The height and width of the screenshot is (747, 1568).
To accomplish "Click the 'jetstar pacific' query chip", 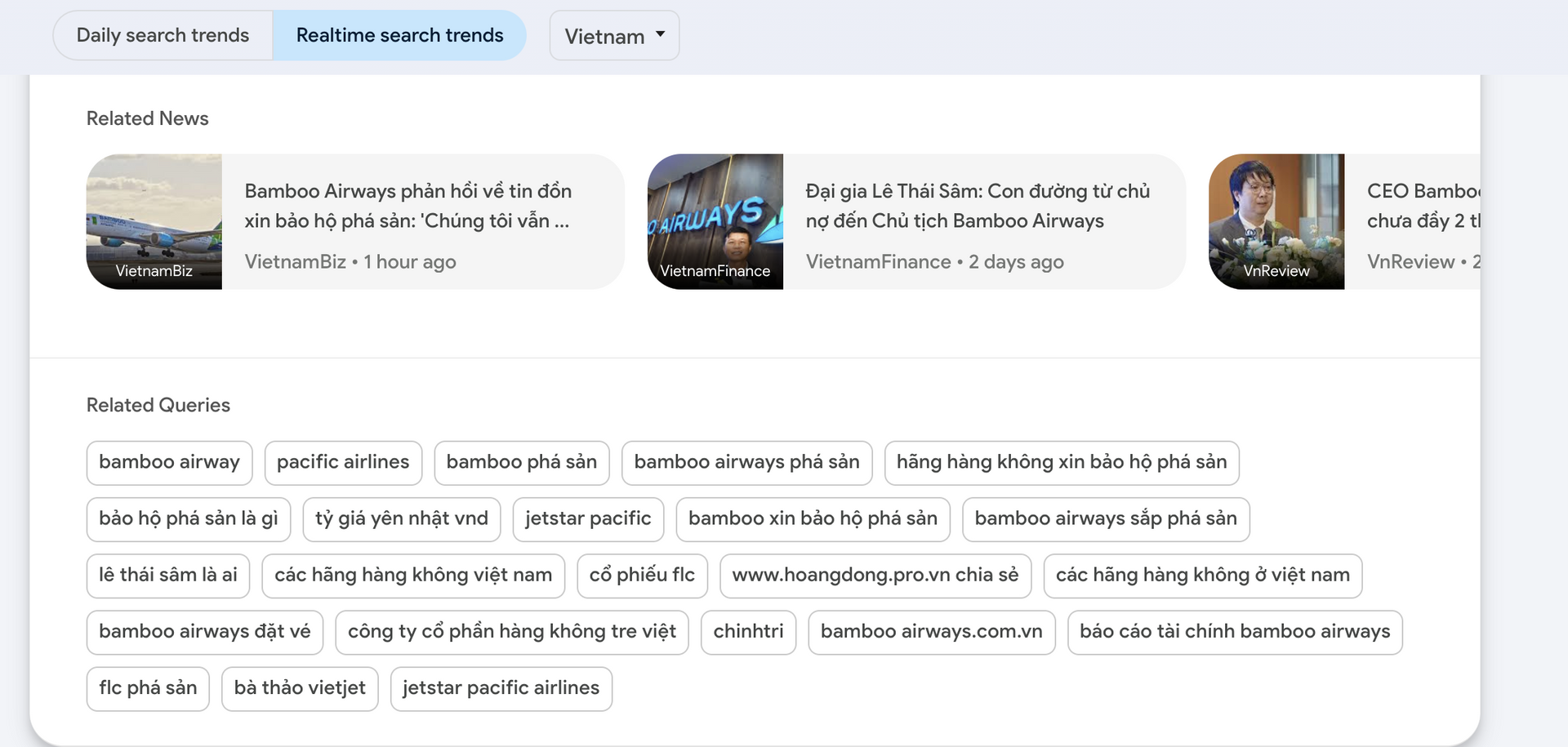I will (x=588, y=519).
